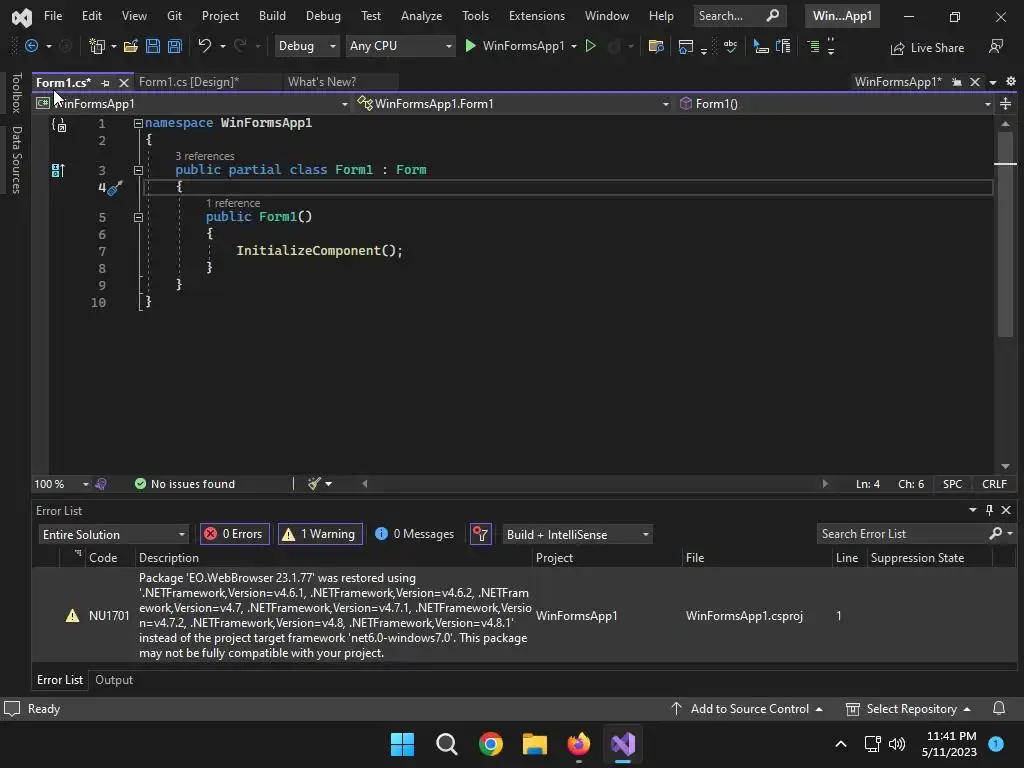
Task: Collapse the Form1() constructor block
Action: pos(138,217)
